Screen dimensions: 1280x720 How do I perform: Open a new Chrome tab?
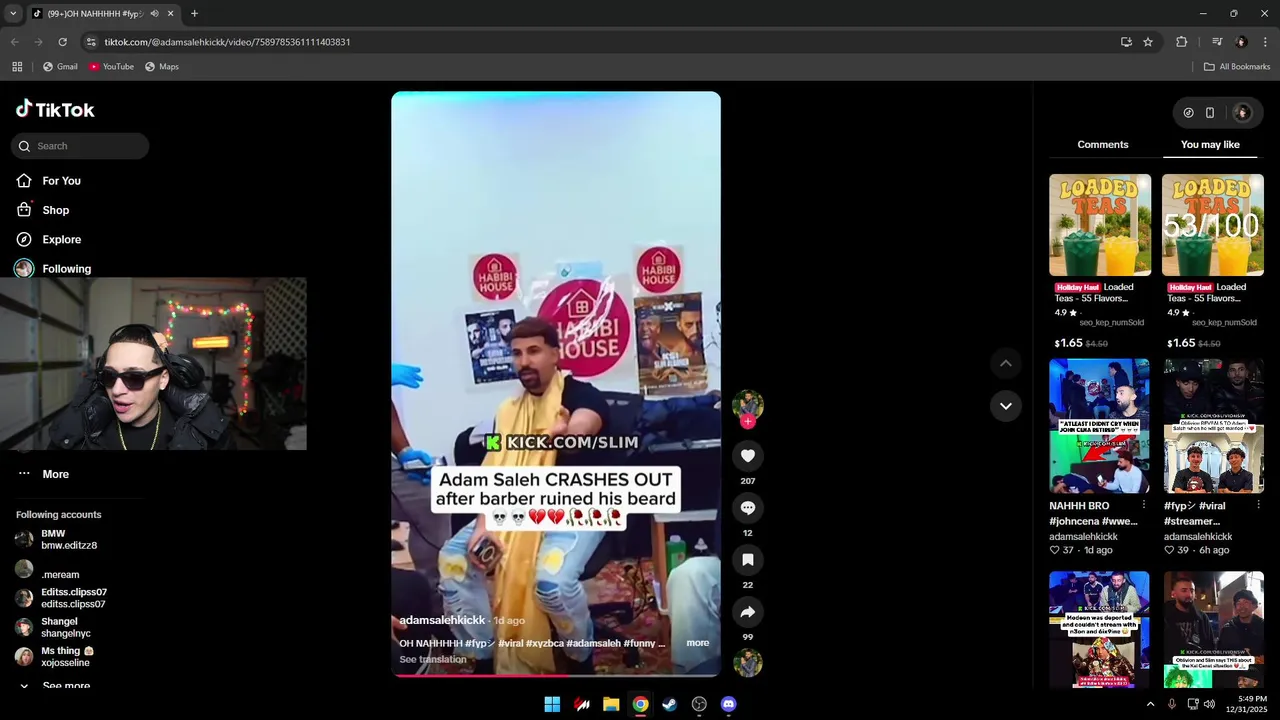[x=194, y=14]
